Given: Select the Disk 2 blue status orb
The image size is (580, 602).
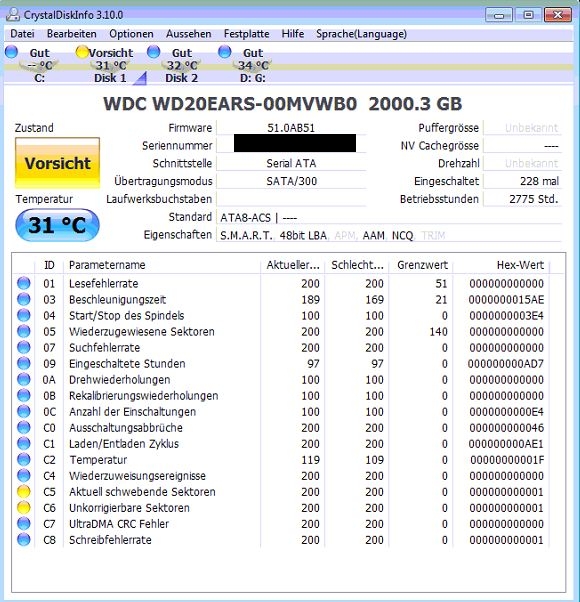Looking at the screenshot, I should click(154, 52).
